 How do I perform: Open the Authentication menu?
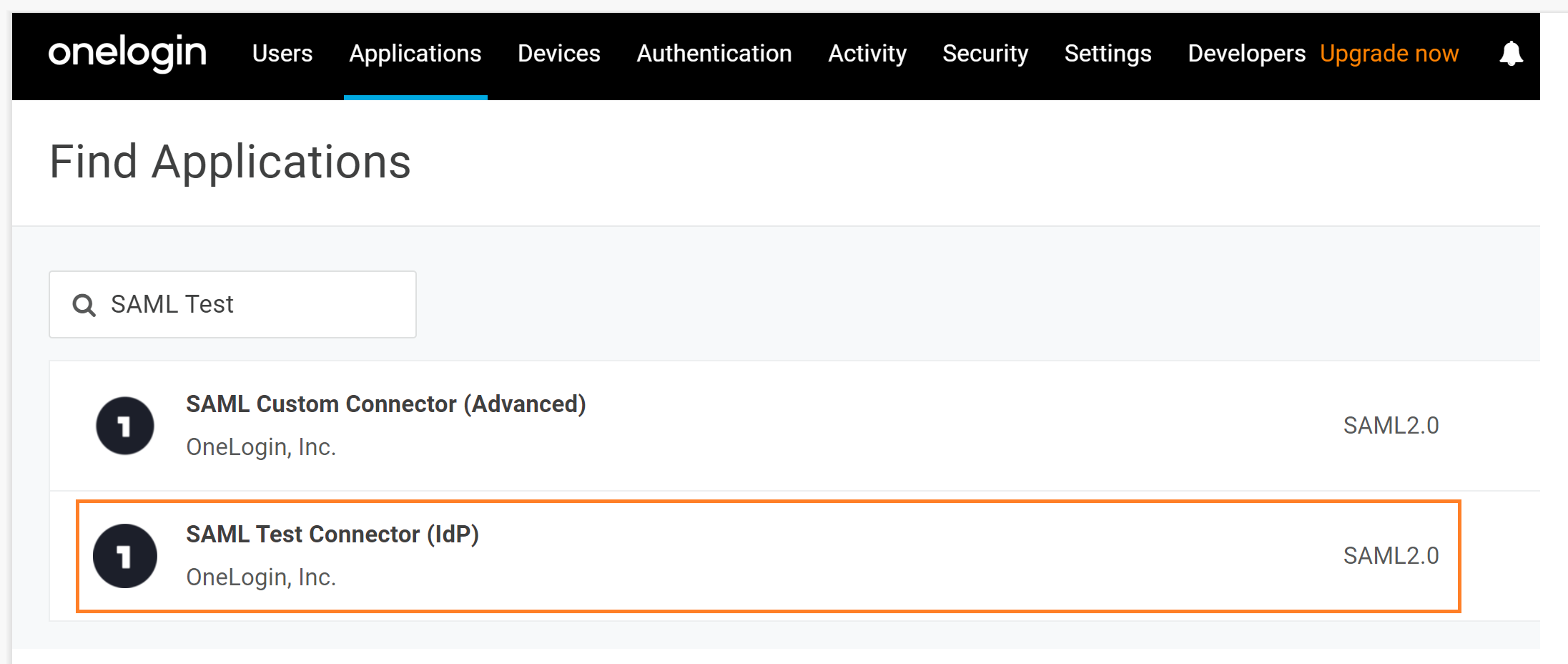[714, 54]
